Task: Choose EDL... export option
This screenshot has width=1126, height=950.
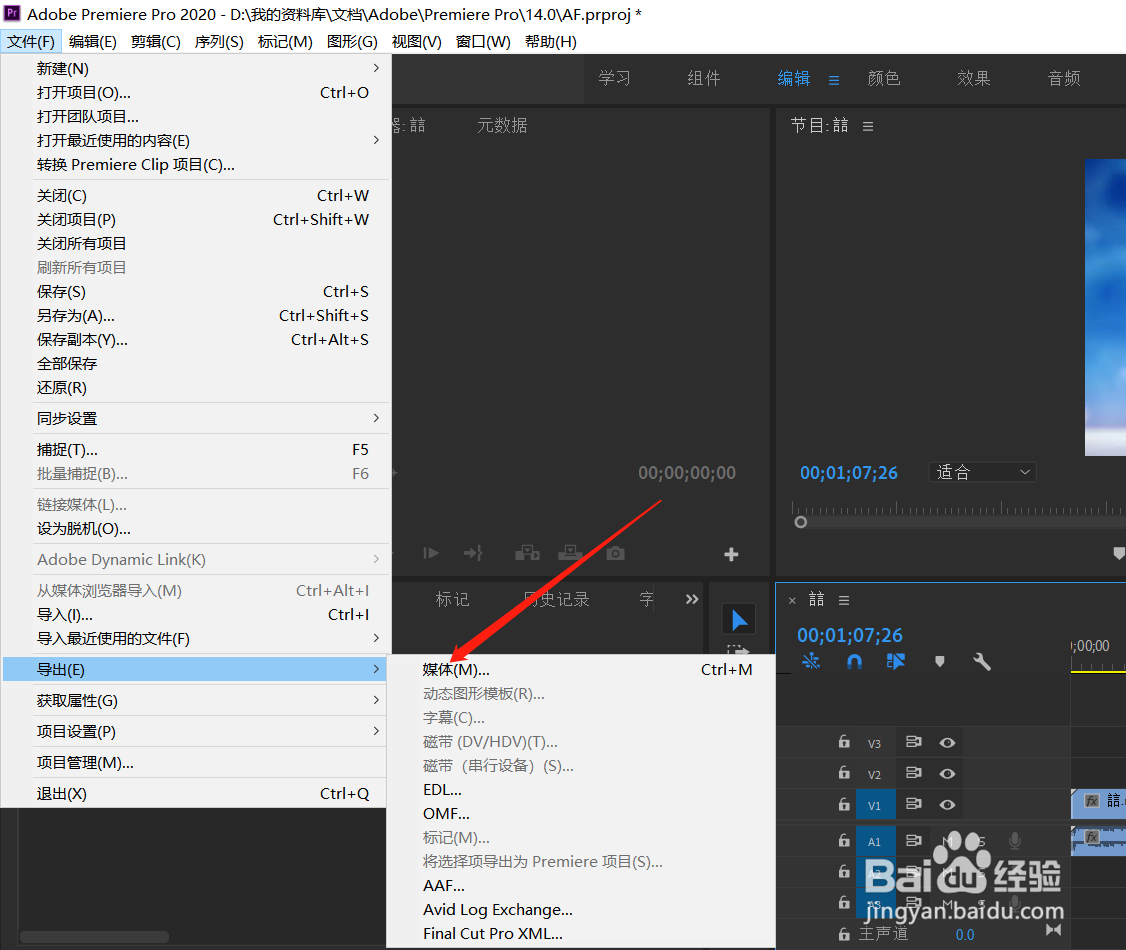Action: [x=581, y=789]
